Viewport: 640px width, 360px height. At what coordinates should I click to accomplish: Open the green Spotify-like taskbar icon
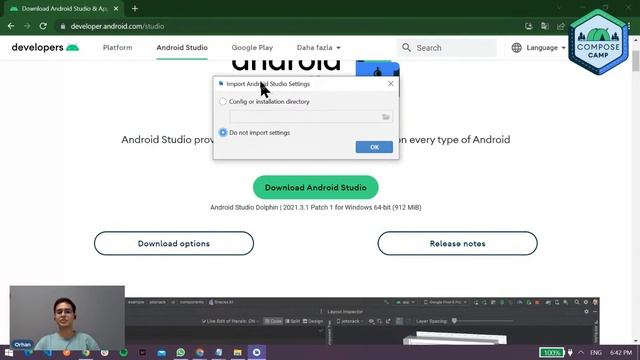124,352
